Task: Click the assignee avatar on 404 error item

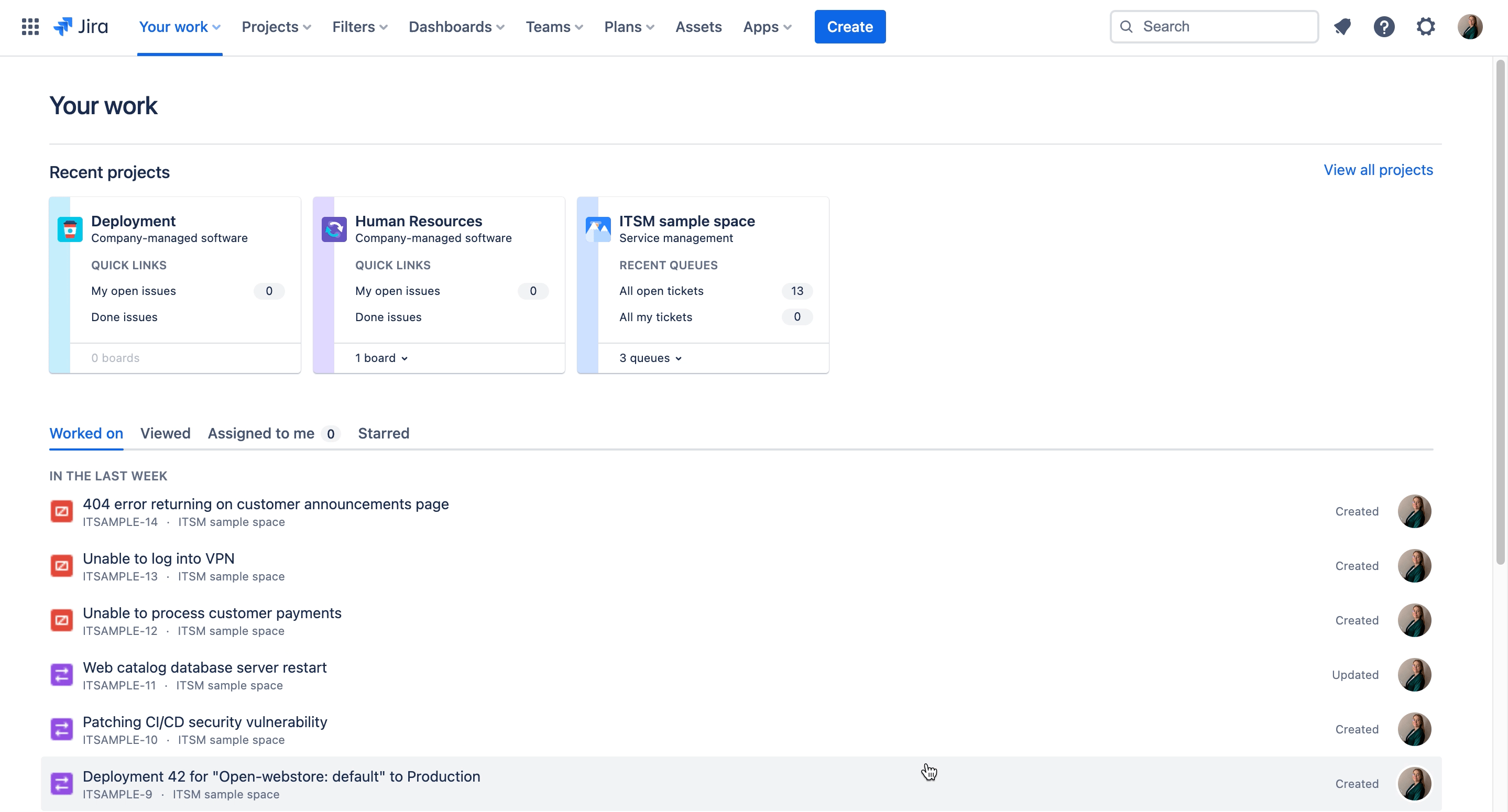Action: tap(1415, 511)
